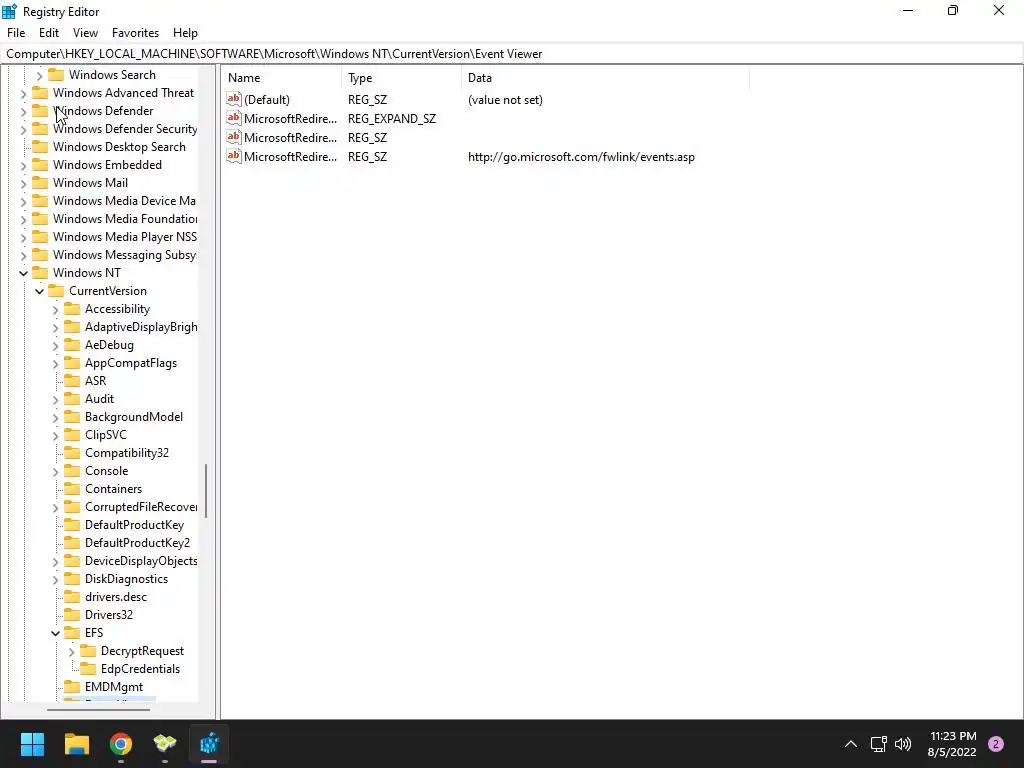Expand the AppCompatFlags key
The width and height of the screenshot is (1024, 768).
(56, 364)
